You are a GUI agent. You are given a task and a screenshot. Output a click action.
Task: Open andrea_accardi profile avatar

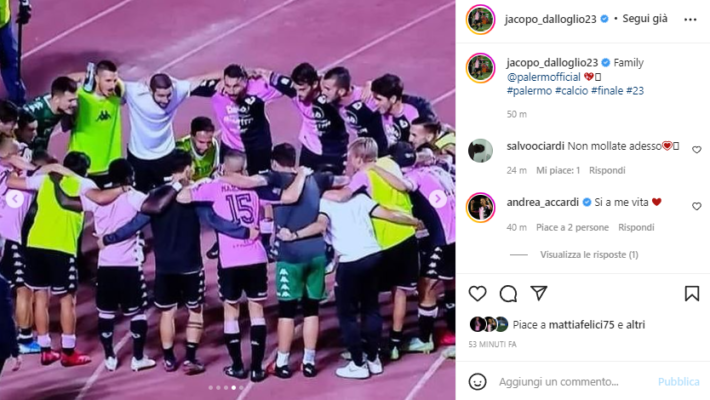[480, 207]
